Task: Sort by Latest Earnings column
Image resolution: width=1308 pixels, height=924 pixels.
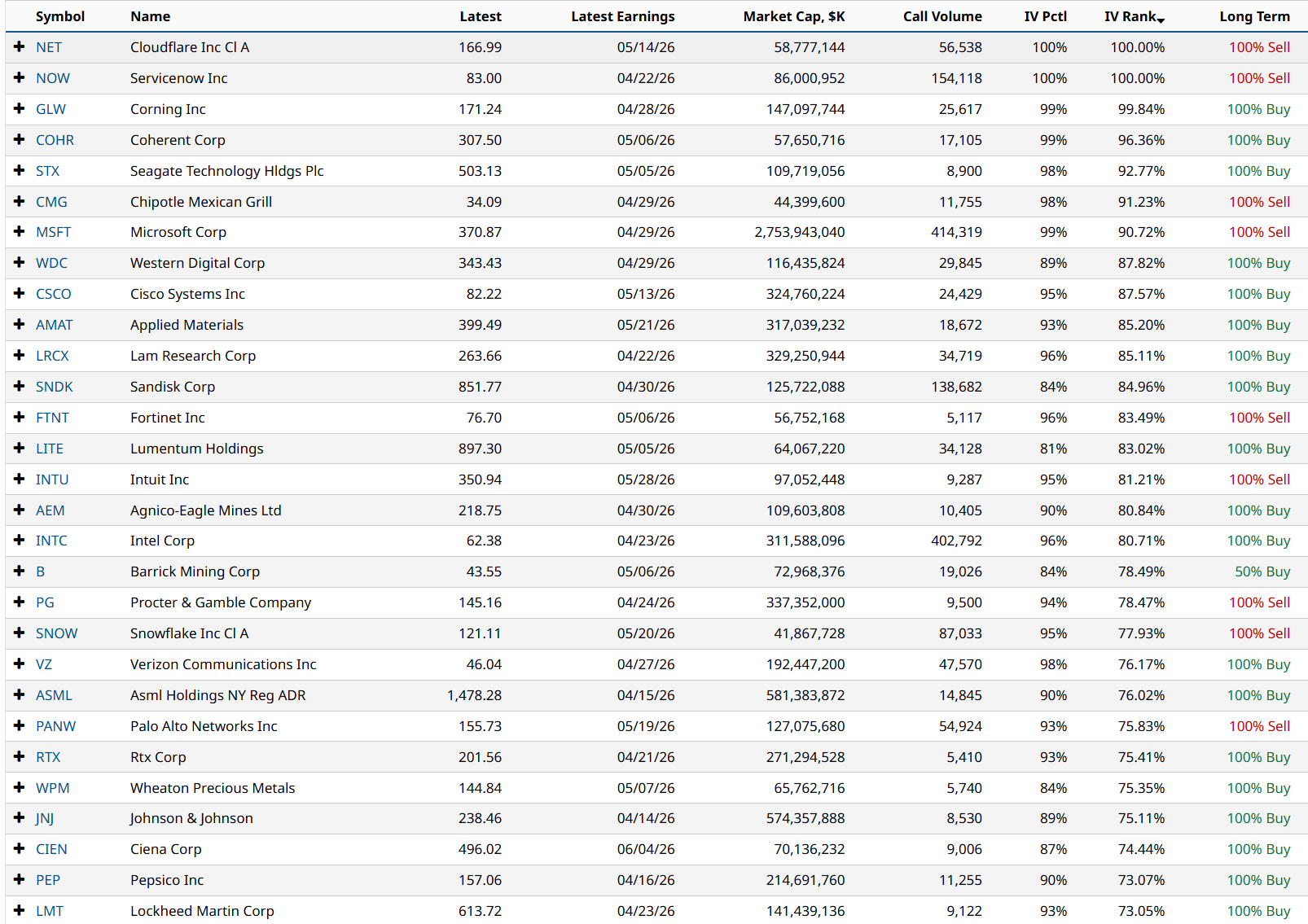Action: [622, 16]
